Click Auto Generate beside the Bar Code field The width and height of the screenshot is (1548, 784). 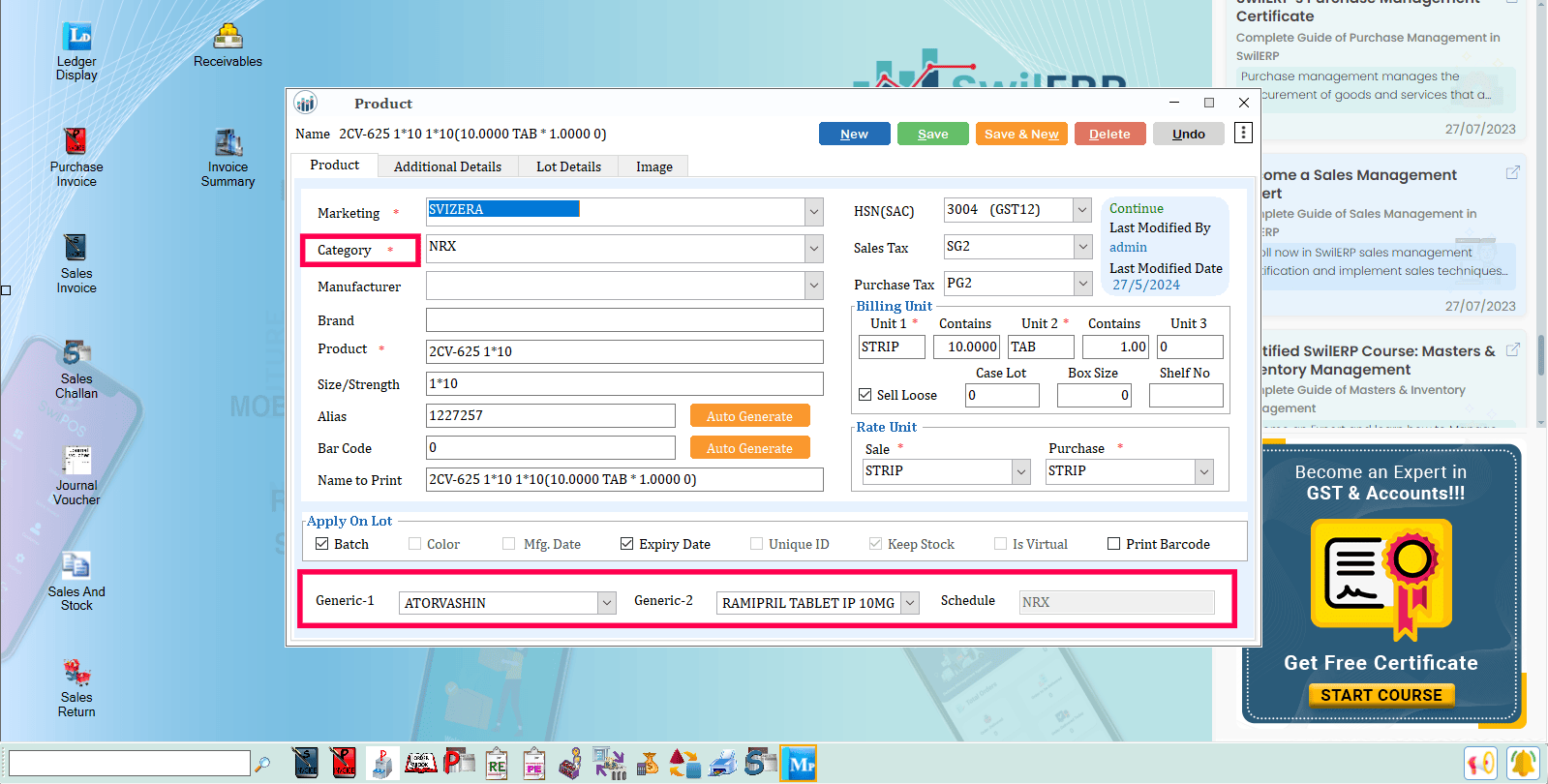click(750, 448)
